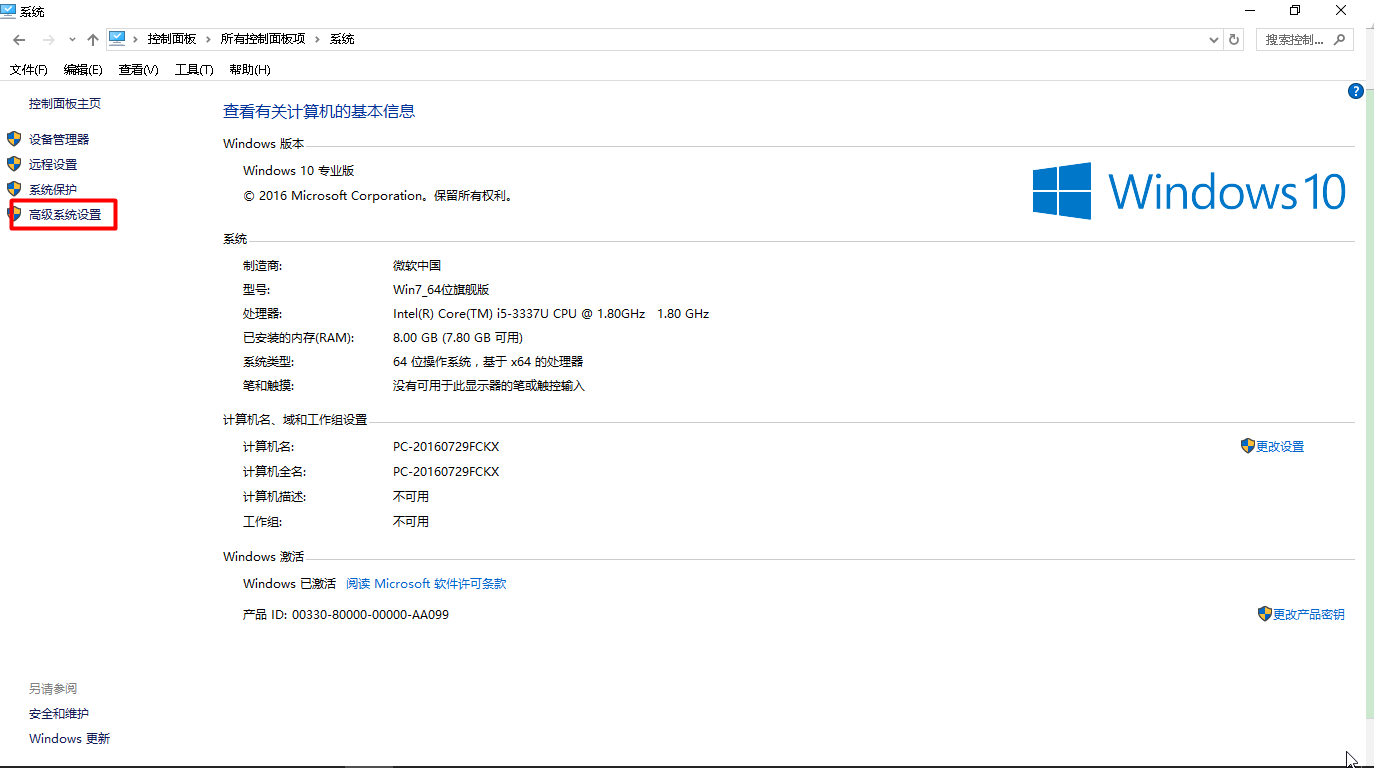This screenshot has height=768, width=1374.
Task: Open 设备管理器 link
Action: (59, 140)
